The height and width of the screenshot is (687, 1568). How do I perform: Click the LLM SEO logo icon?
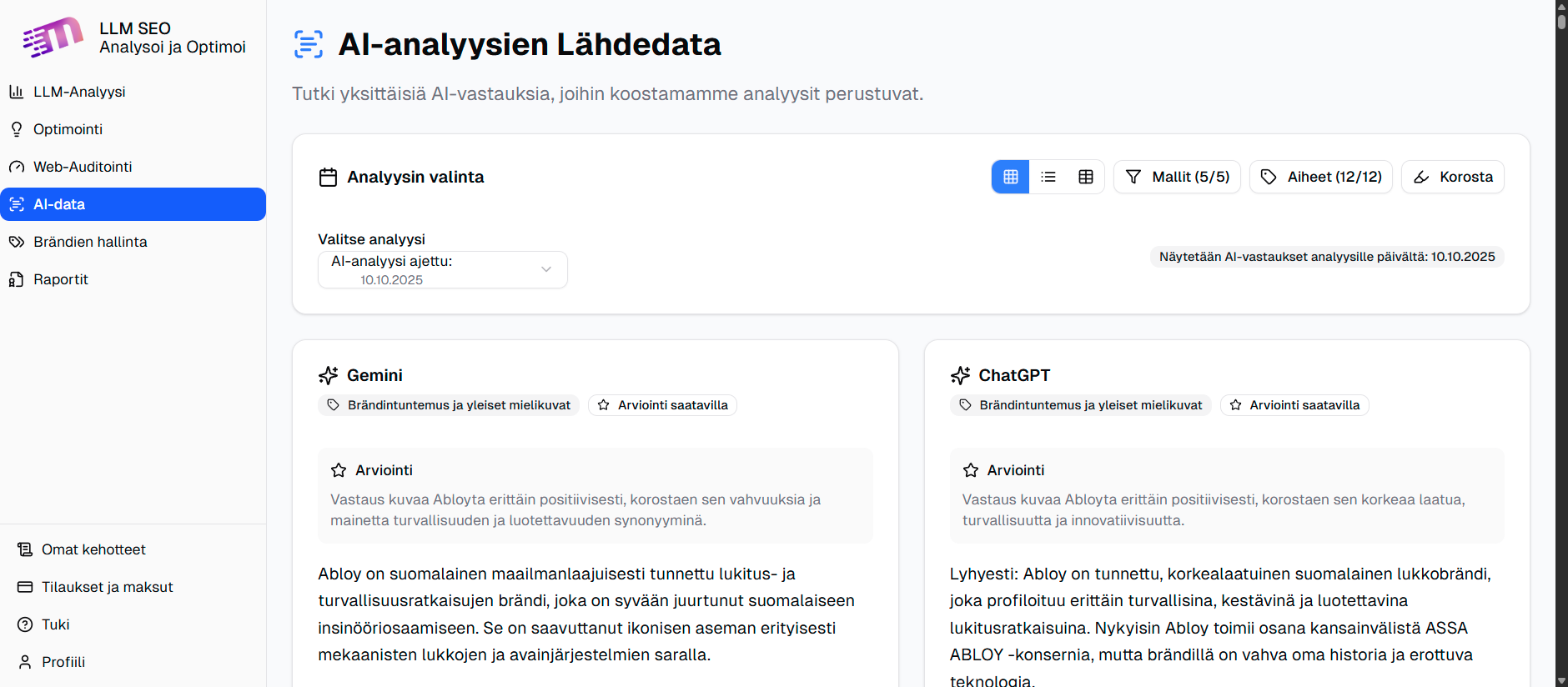tap(53, 38)
